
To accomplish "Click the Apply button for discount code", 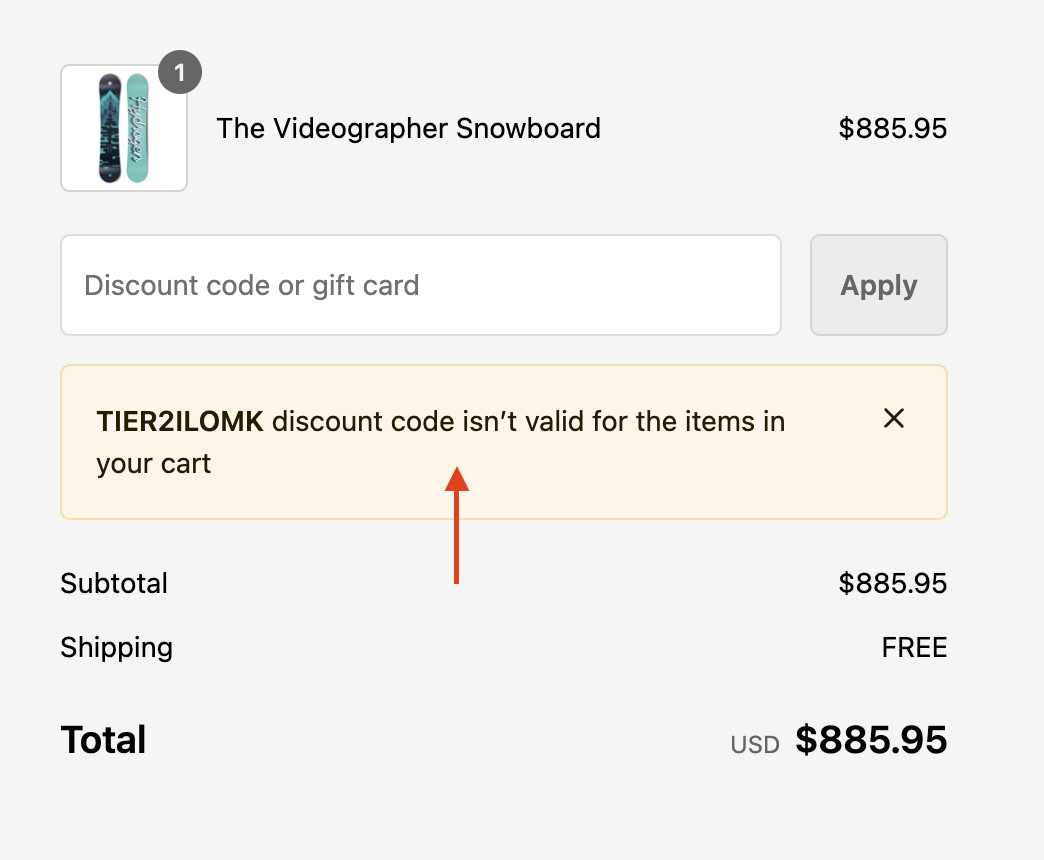I will tap(878, 285).
